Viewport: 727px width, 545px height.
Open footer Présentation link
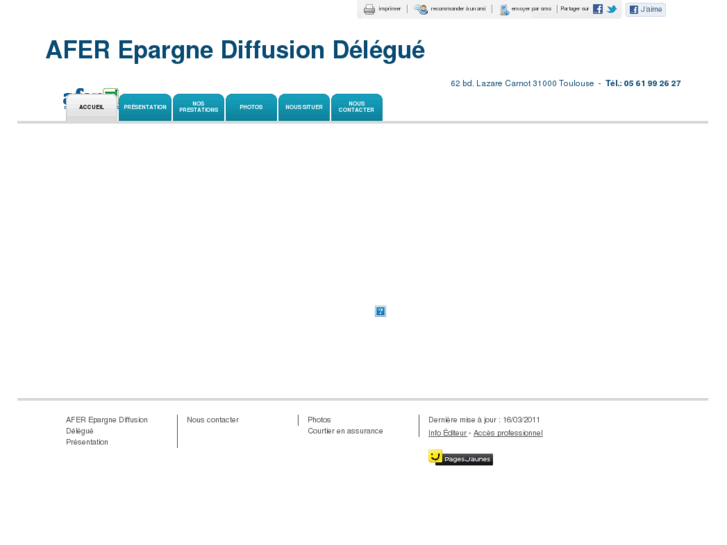coord(87,442)
